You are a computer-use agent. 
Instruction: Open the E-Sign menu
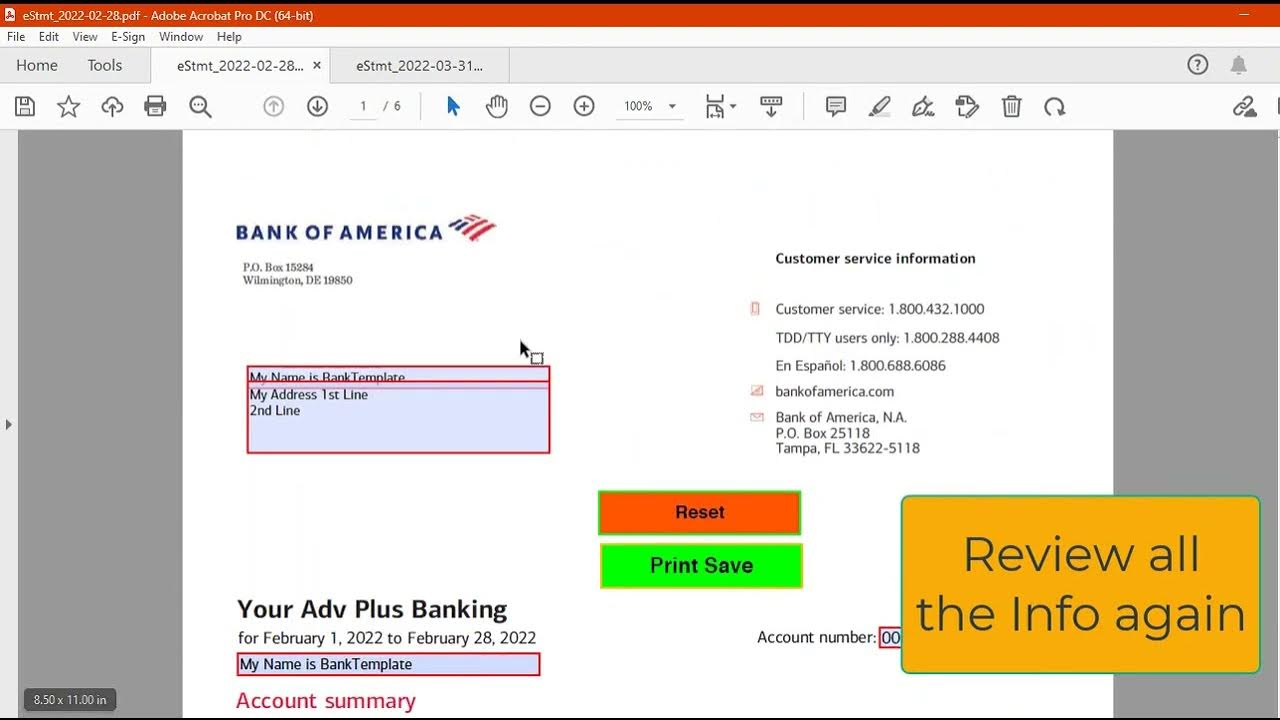(128, 37)
